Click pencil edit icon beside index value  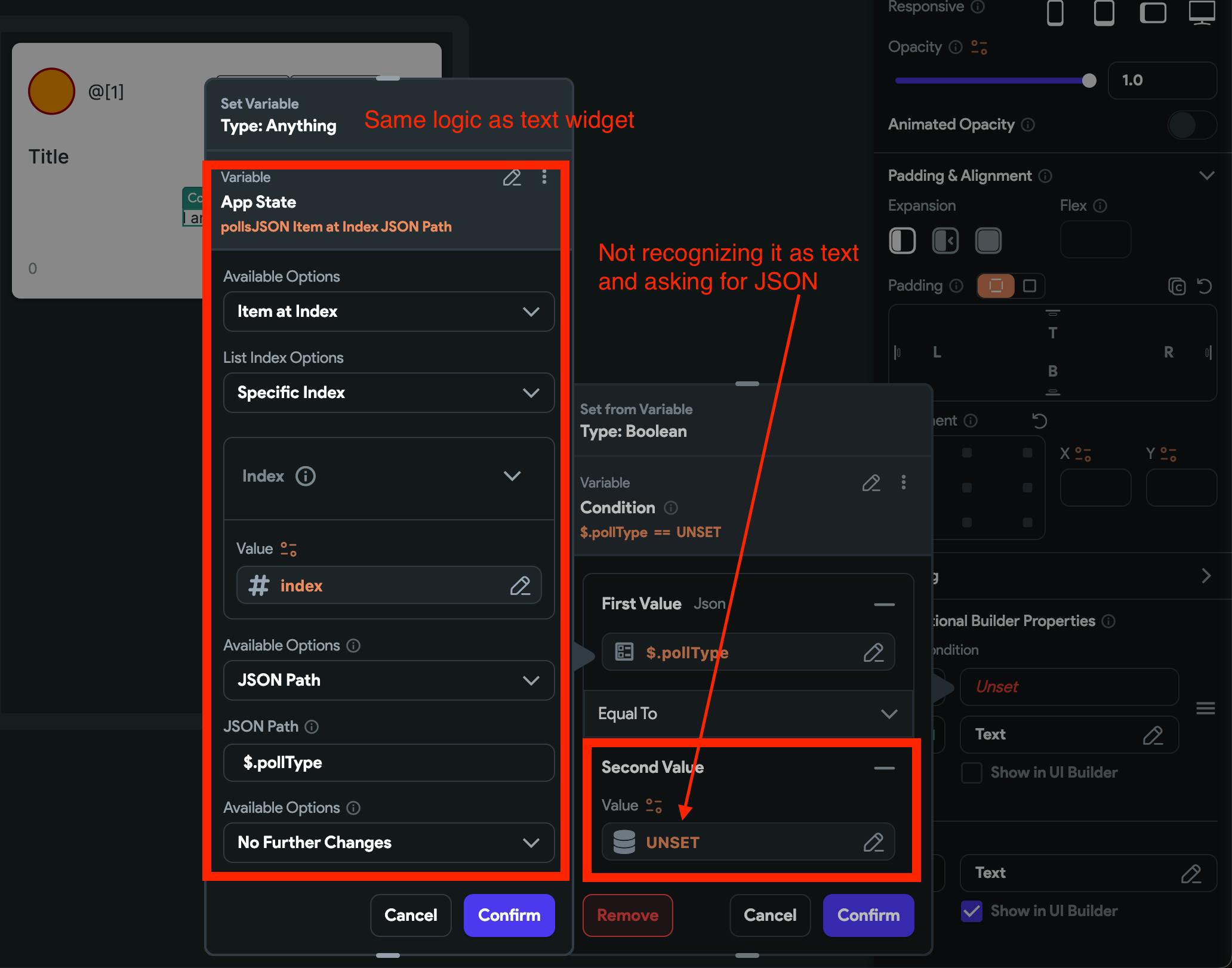coord(520,586)
